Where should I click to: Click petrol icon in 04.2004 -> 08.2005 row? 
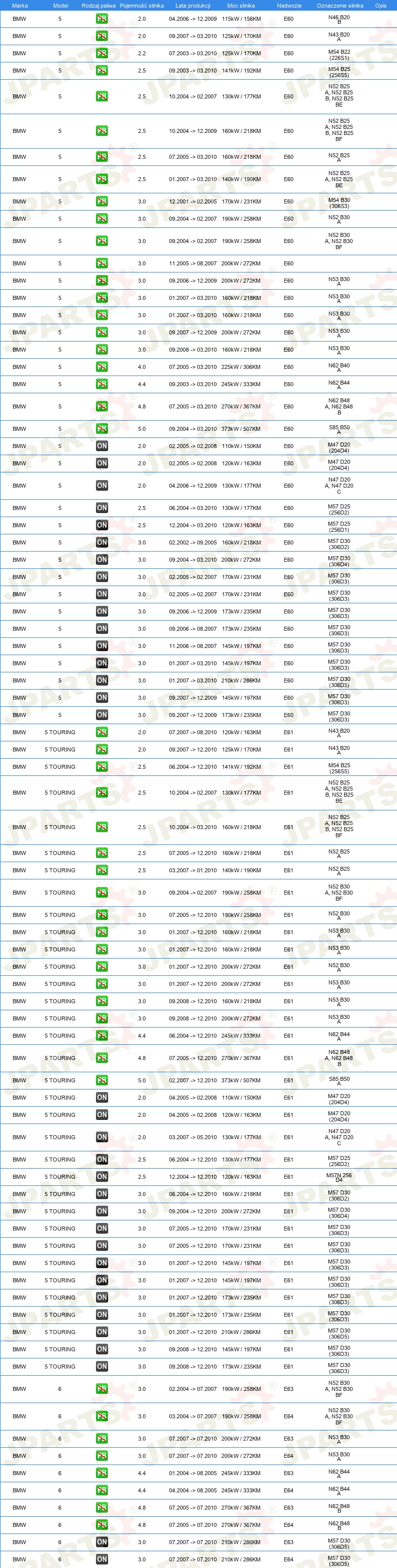pyautogui.click(x=102, y=1491)
